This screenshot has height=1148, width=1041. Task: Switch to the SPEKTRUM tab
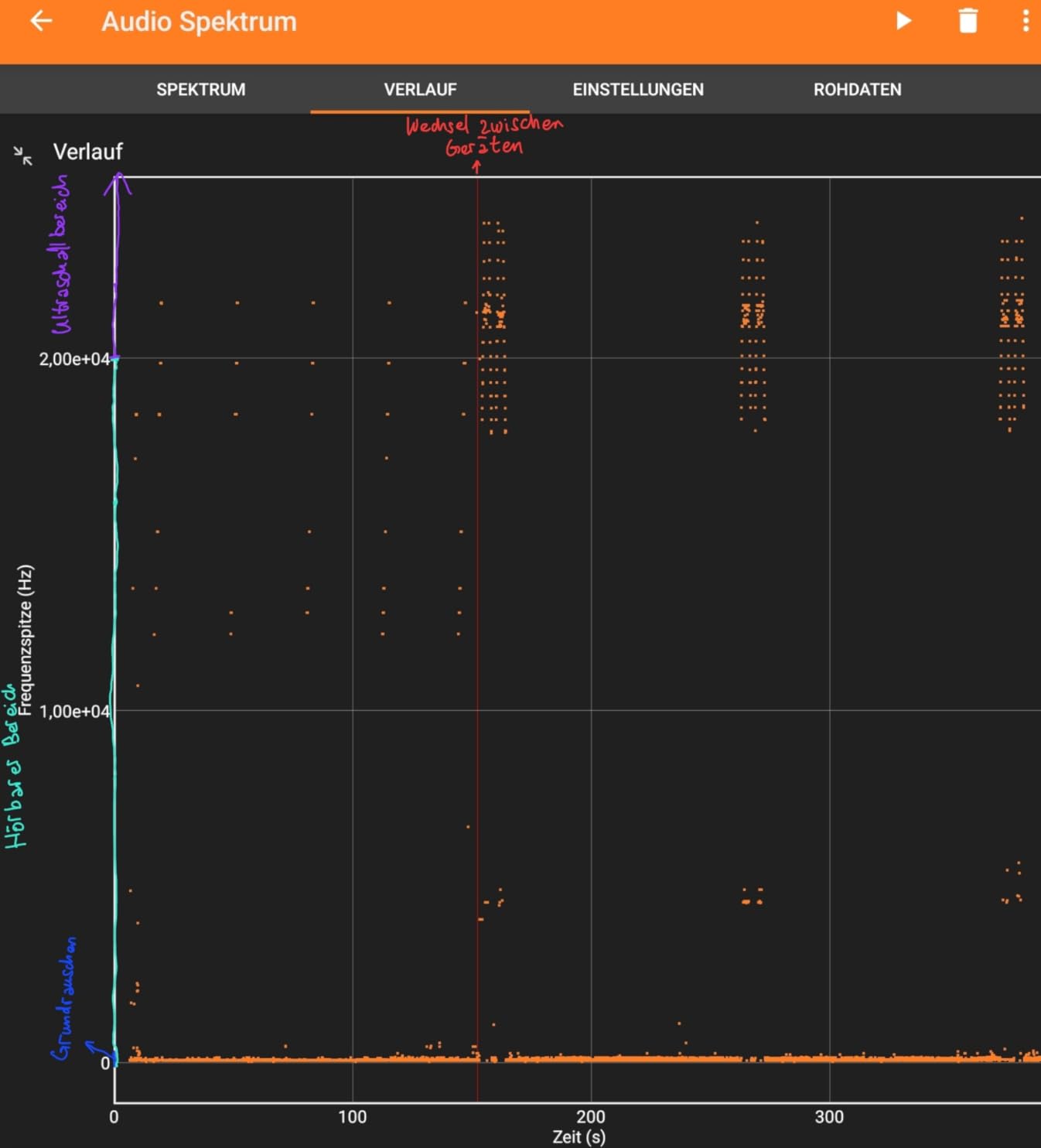pyautogui.click(x=201, y=90)
